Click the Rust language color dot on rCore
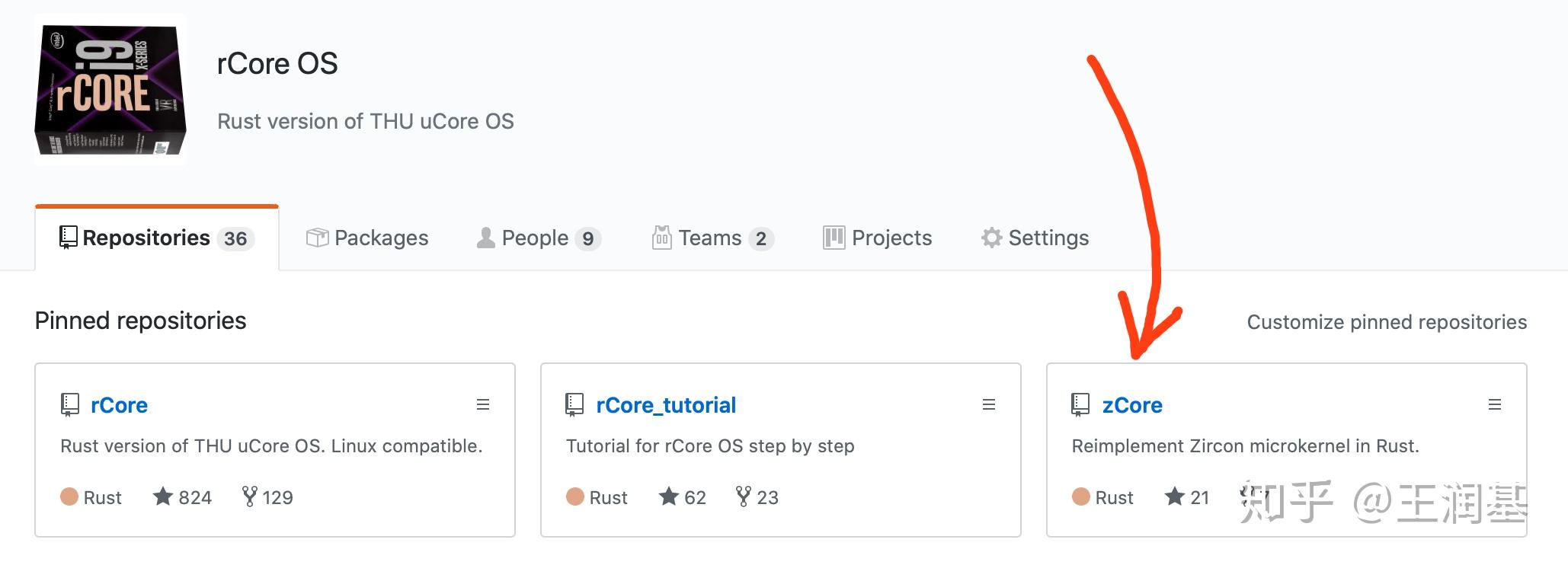Screen dimensions: 1568x565 point(69,497)
